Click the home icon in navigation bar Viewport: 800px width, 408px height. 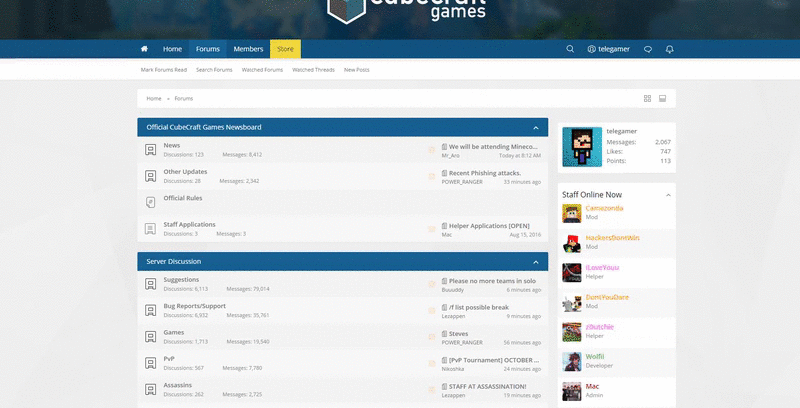pyautogui.click(x=144, y=49)
